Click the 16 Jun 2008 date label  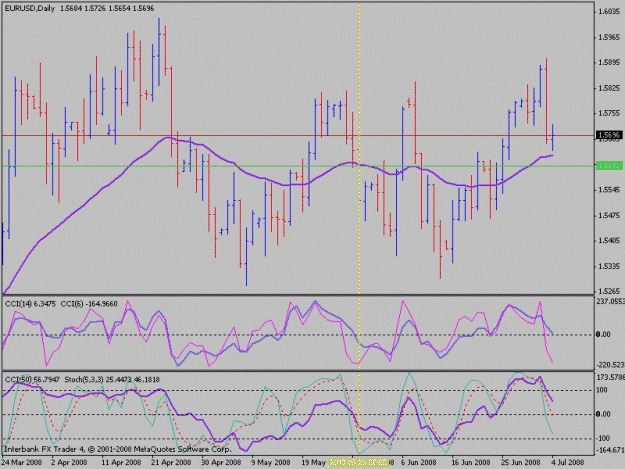[x=470, y=462]
